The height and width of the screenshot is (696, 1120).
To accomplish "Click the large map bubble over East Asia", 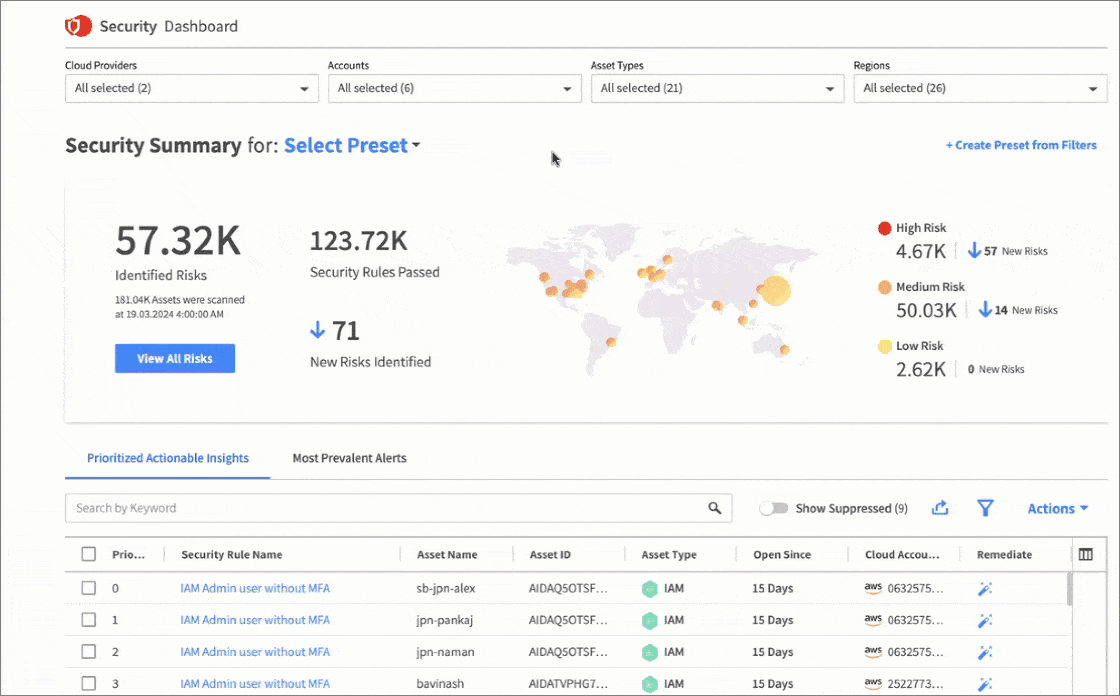I will (774, 291).
